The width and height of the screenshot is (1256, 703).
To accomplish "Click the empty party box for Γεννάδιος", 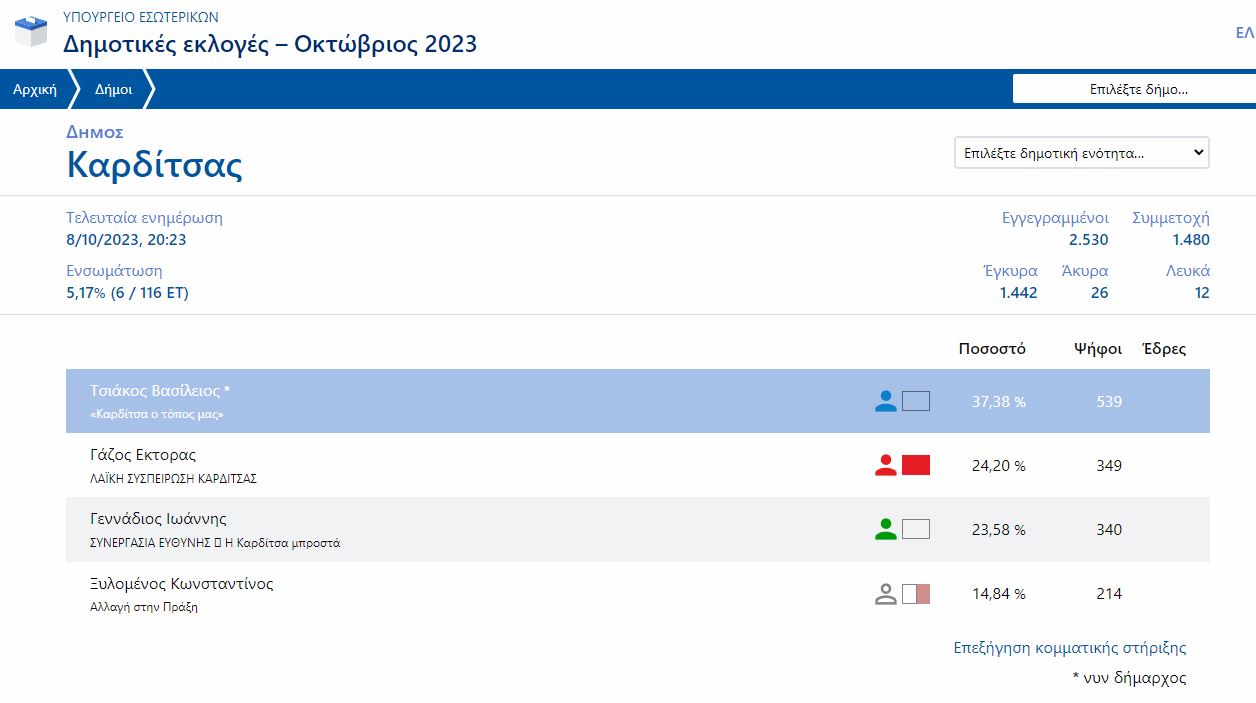I will [916, 530].
